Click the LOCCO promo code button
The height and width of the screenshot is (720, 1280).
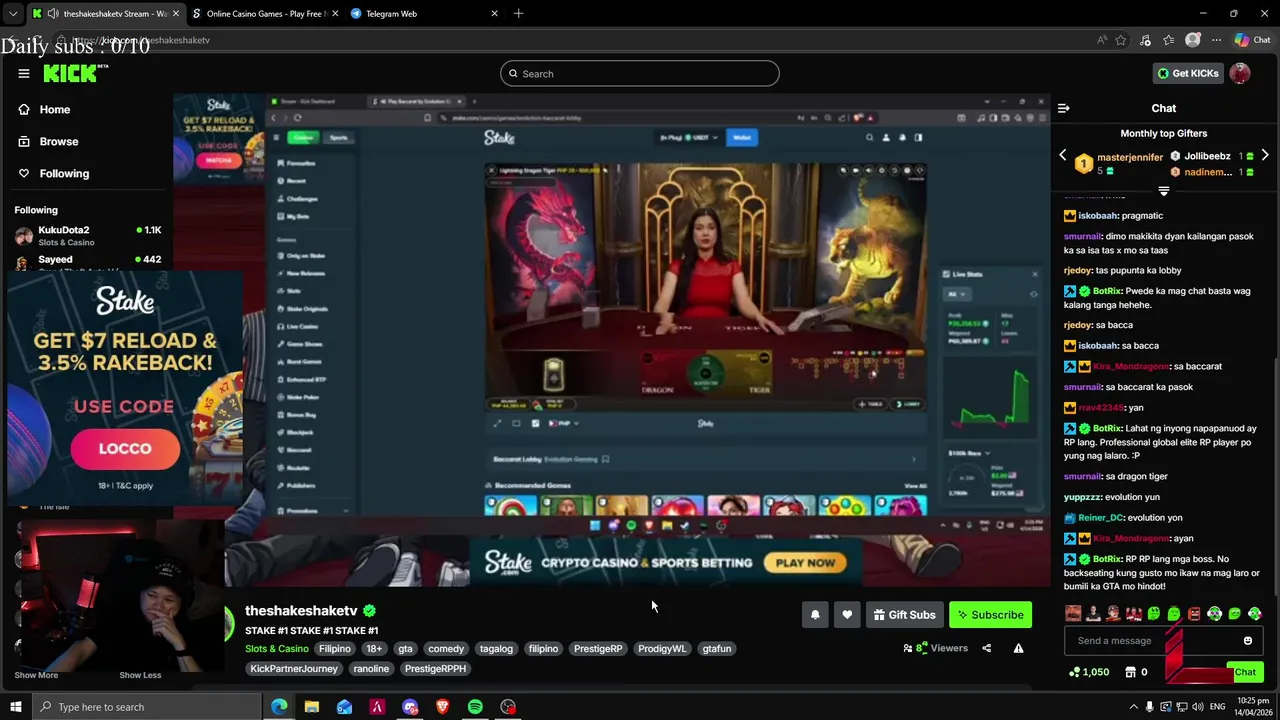[125, 449]
